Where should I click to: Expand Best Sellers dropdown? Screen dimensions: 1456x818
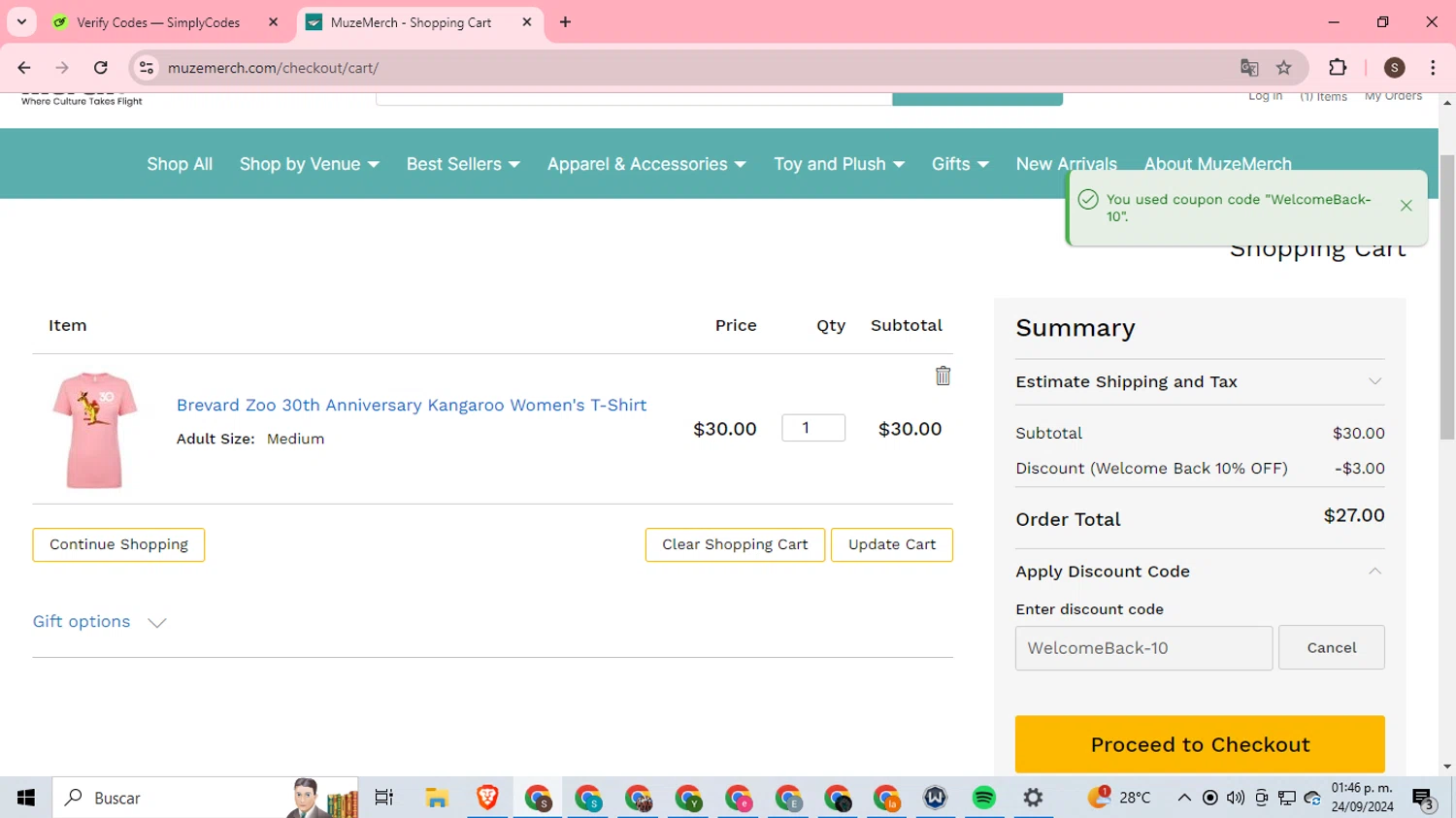(x=463, y=164)
